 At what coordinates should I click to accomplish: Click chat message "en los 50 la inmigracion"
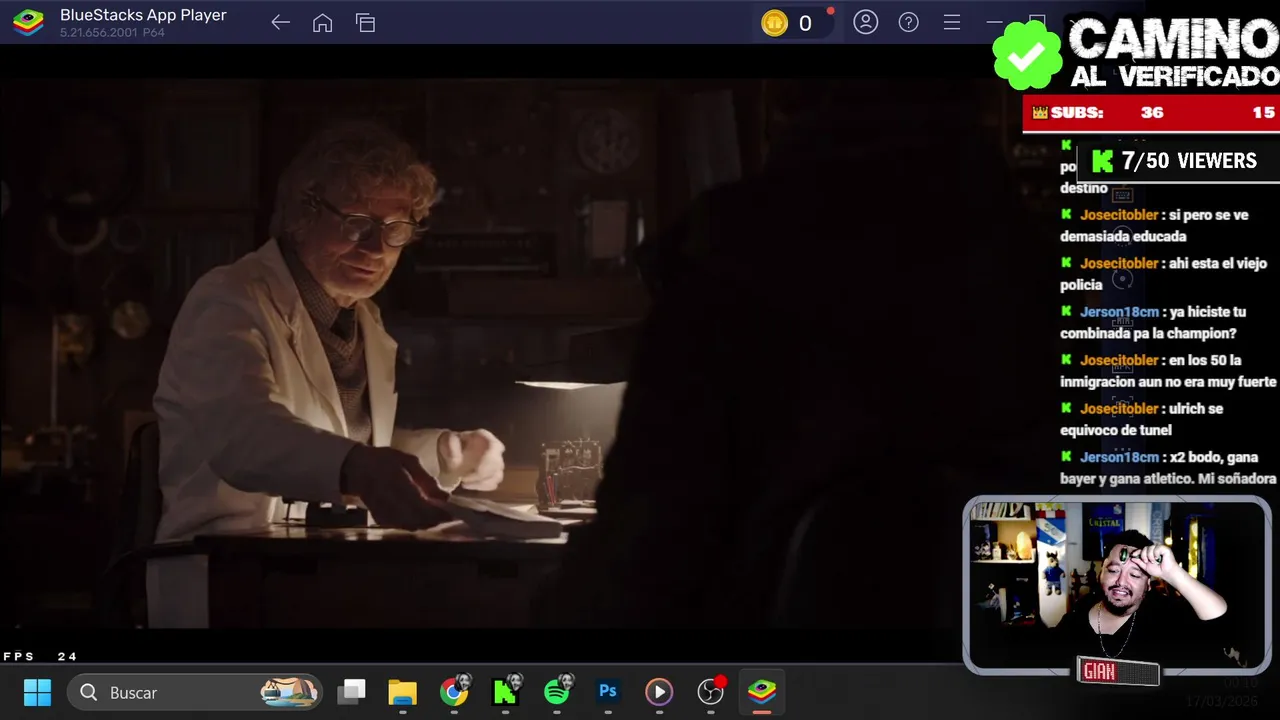(1168, 370)
